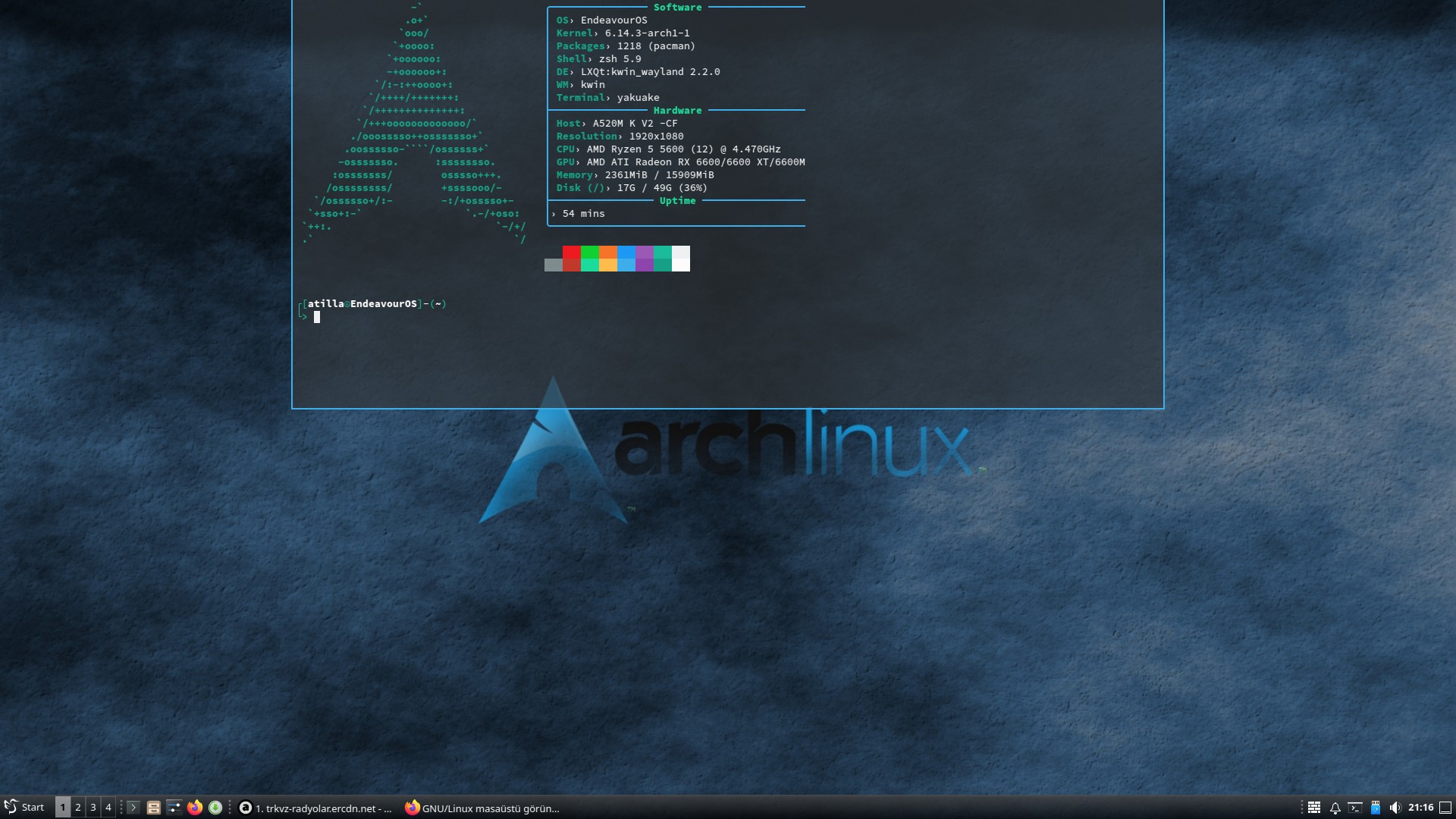1456x819 pixels.
Task: Click the show desktop button
Action: pyautogui.click(x=1445, y=808)
